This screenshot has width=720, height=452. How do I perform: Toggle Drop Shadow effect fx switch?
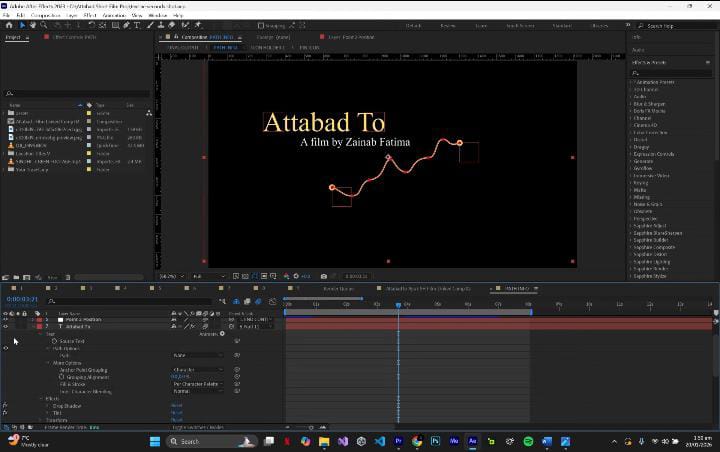point(6,405)
